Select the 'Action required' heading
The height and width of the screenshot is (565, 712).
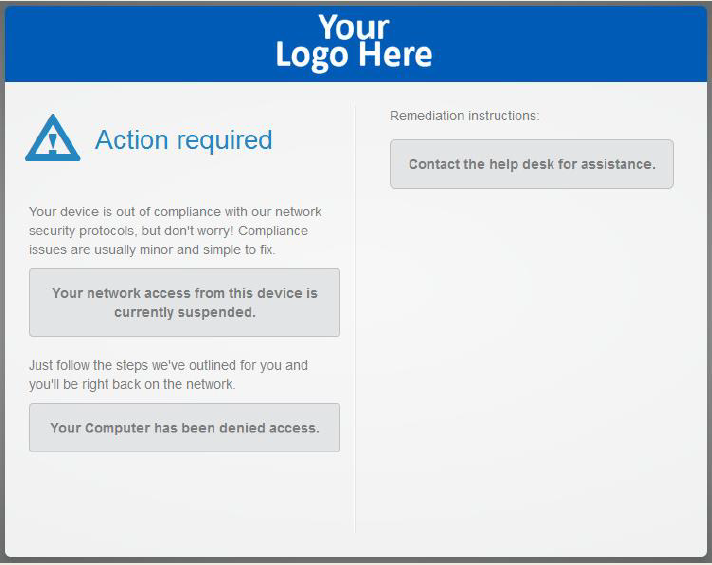[183, 140]
